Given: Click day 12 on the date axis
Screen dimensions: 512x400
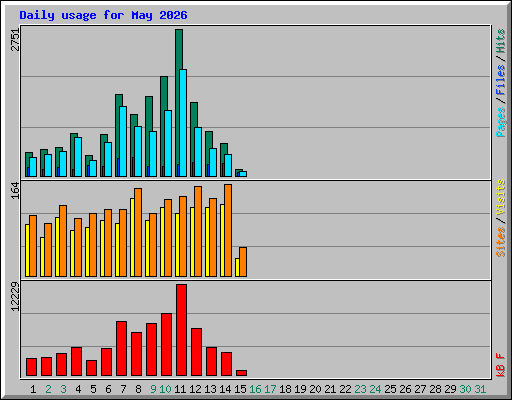Looking at the screenshot, I should click(x=195, y=389).
